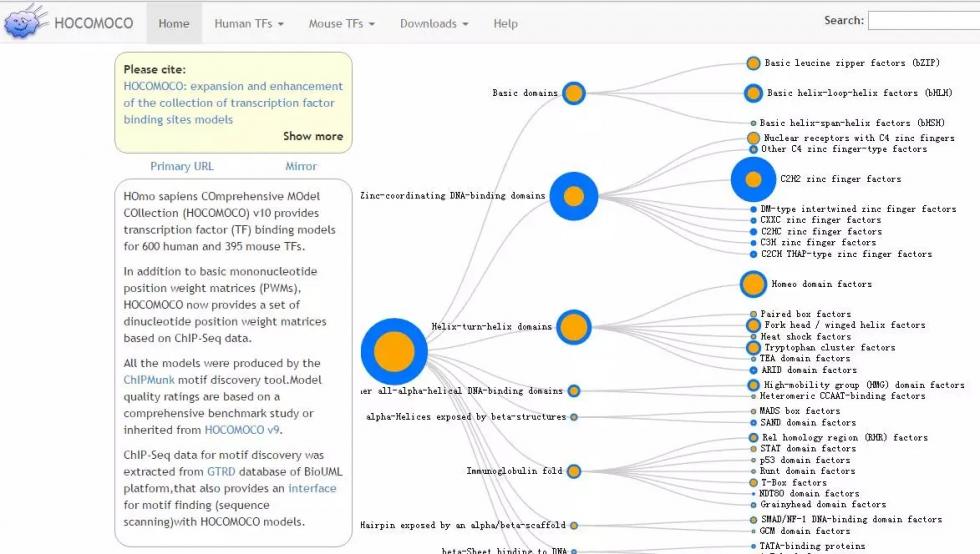Click the Paired box factors node
980x554 pixels.
753,315
